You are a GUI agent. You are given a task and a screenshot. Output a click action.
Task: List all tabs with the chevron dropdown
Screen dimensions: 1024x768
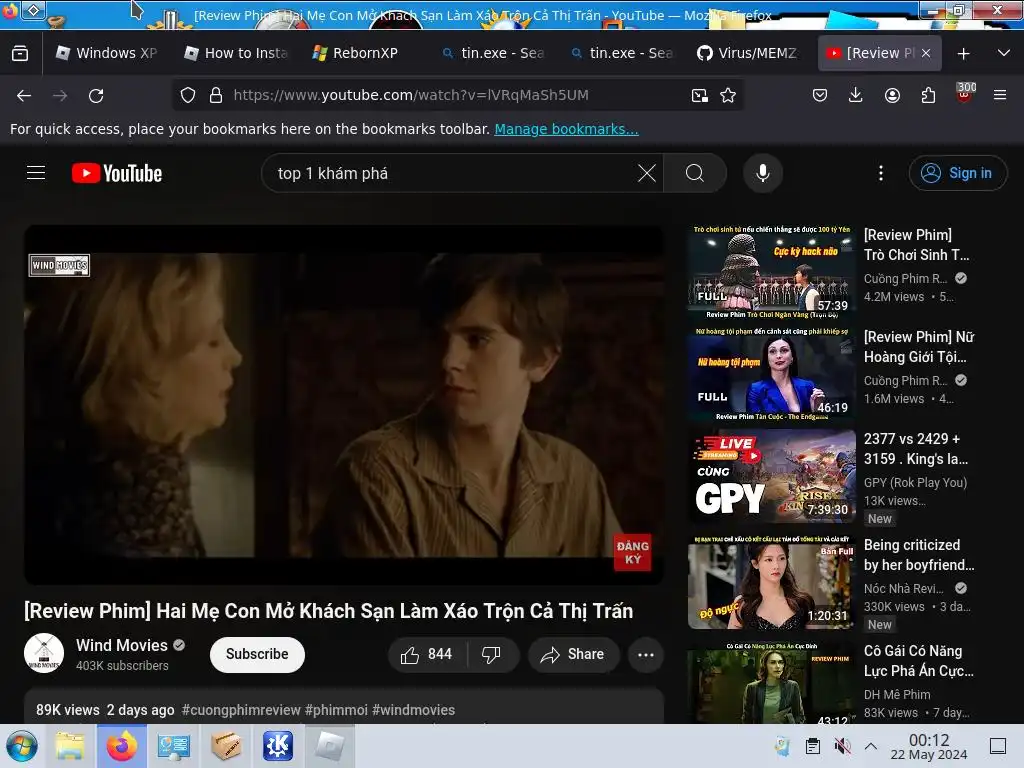1004,53
